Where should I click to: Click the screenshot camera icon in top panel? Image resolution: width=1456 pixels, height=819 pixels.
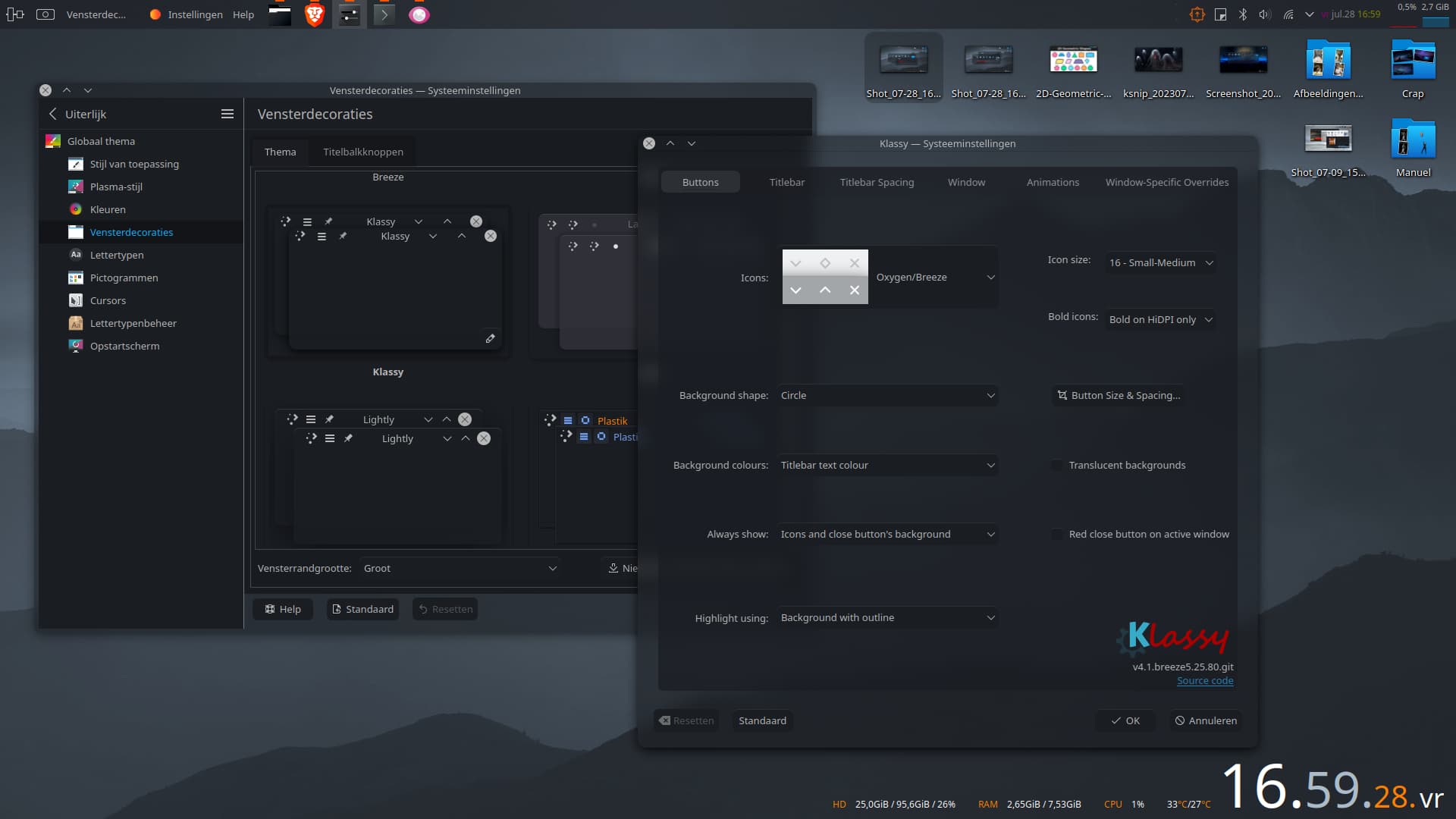[x=45, y=14]
